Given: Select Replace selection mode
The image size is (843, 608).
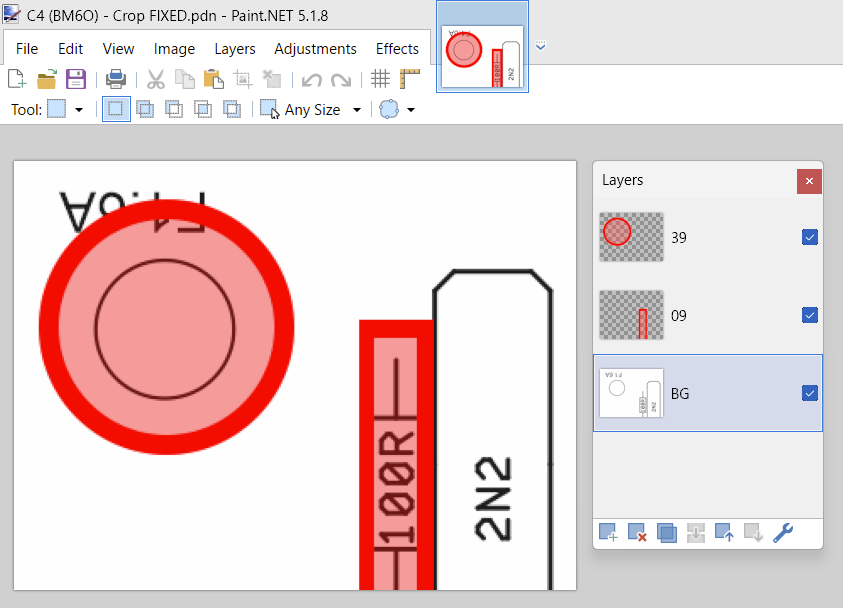Looking at the screenshot, I should coord(116,109).
